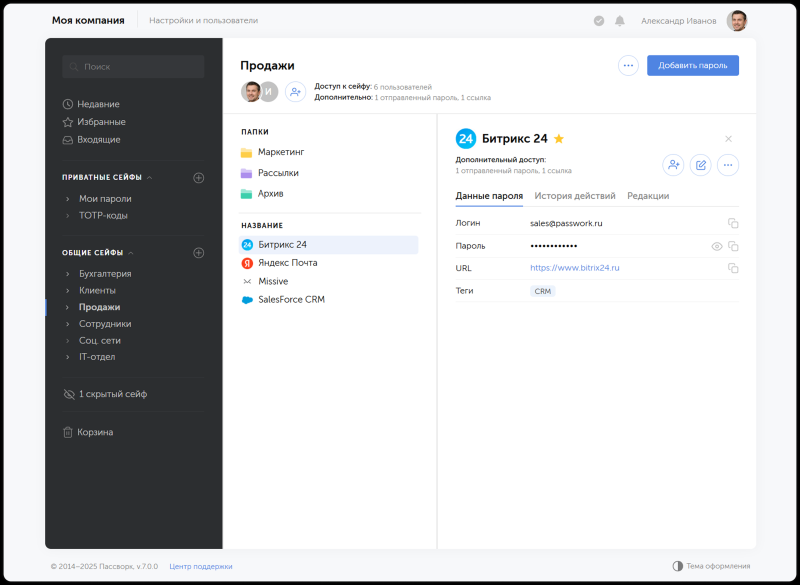Click the copy icon in the Пароль row
Screen dimensions: 800x585
coord(733,246)
